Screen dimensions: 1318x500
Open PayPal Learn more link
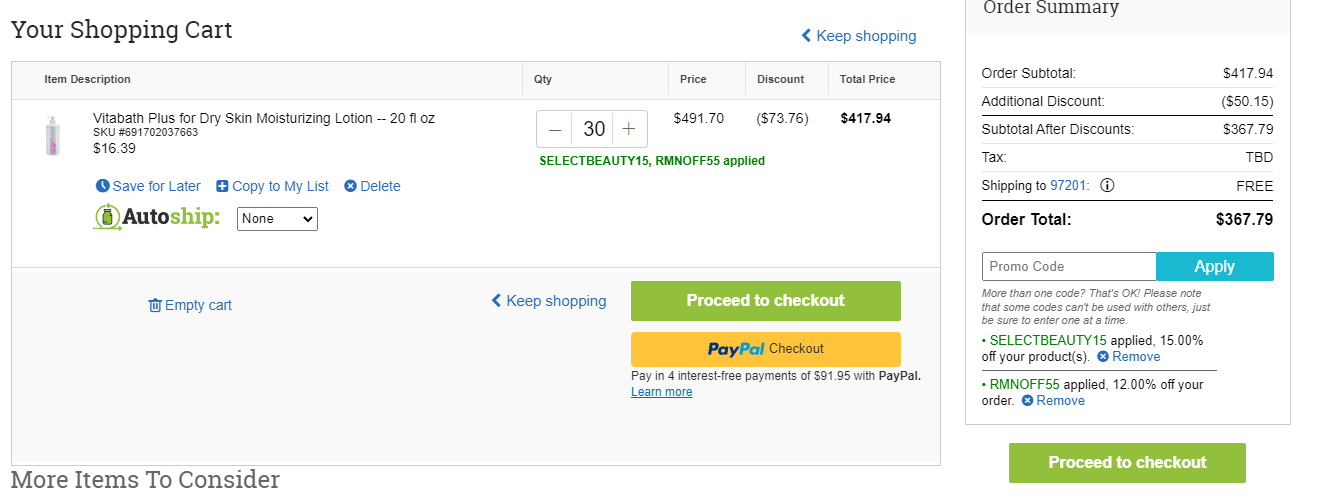(x=661, y=392)
